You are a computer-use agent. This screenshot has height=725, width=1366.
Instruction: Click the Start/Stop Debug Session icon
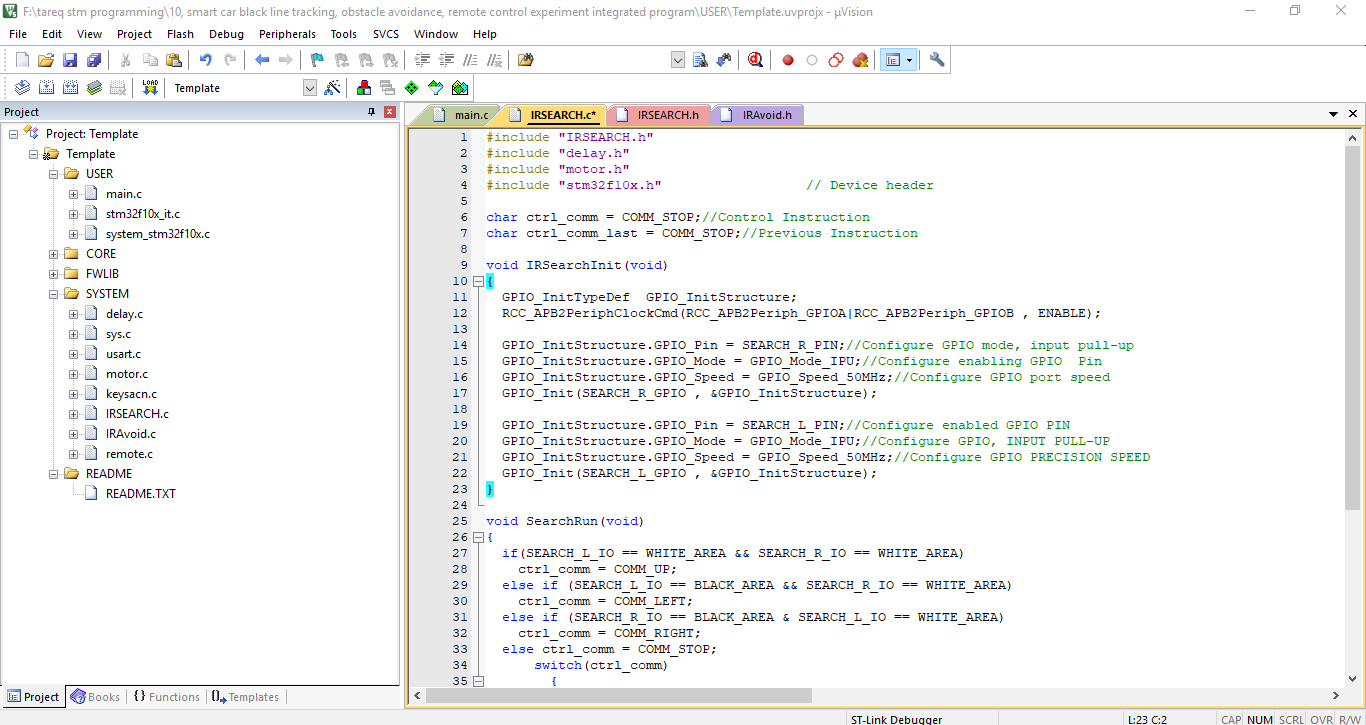pos(755,60)
